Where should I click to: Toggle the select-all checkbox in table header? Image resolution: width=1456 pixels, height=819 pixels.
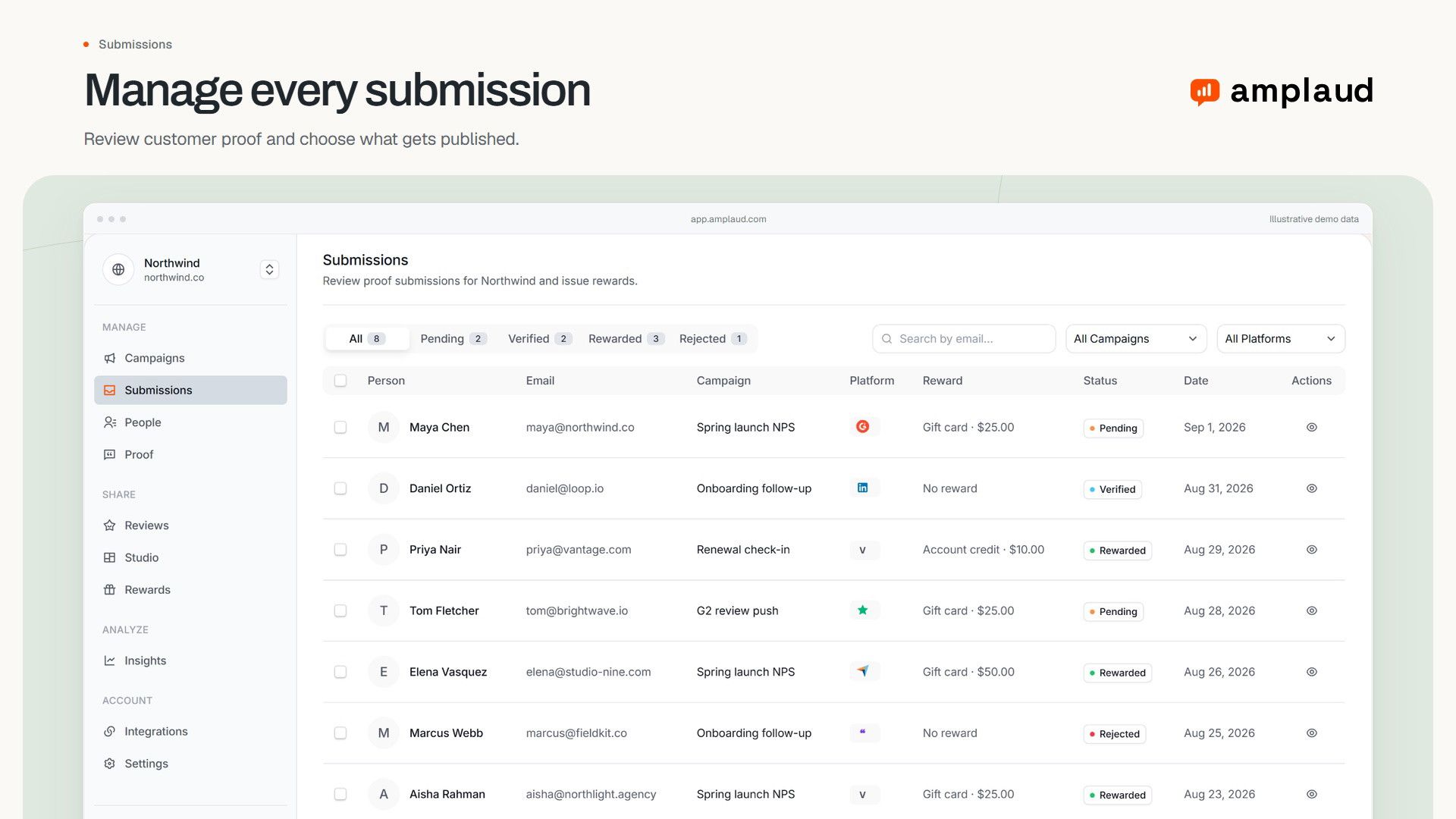click(x=340, y=381)
